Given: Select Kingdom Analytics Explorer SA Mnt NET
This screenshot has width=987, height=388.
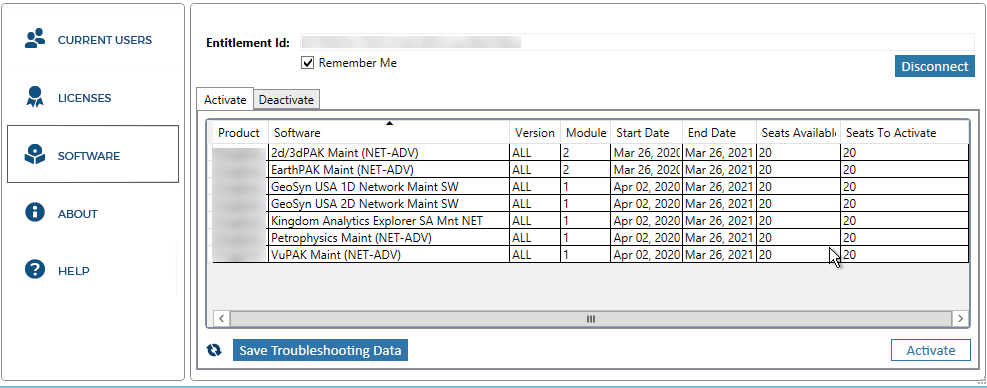Looking at the screenshot, I should pyautogui.click(x=590, y=220).
